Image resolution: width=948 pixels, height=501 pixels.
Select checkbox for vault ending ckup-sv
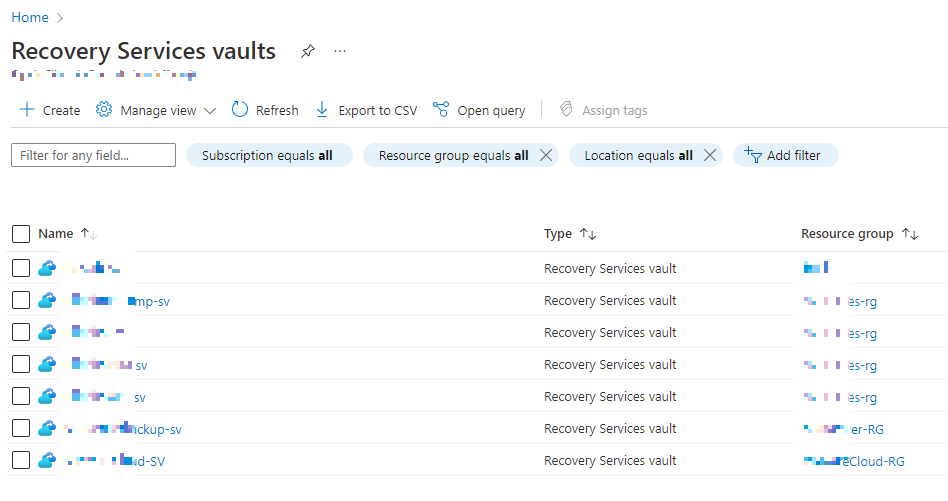(21, 428)
